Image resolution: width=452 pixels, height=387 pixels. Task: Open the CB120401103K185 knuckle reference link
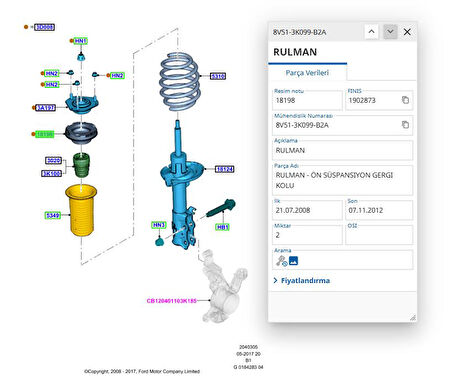coord(171,301)
